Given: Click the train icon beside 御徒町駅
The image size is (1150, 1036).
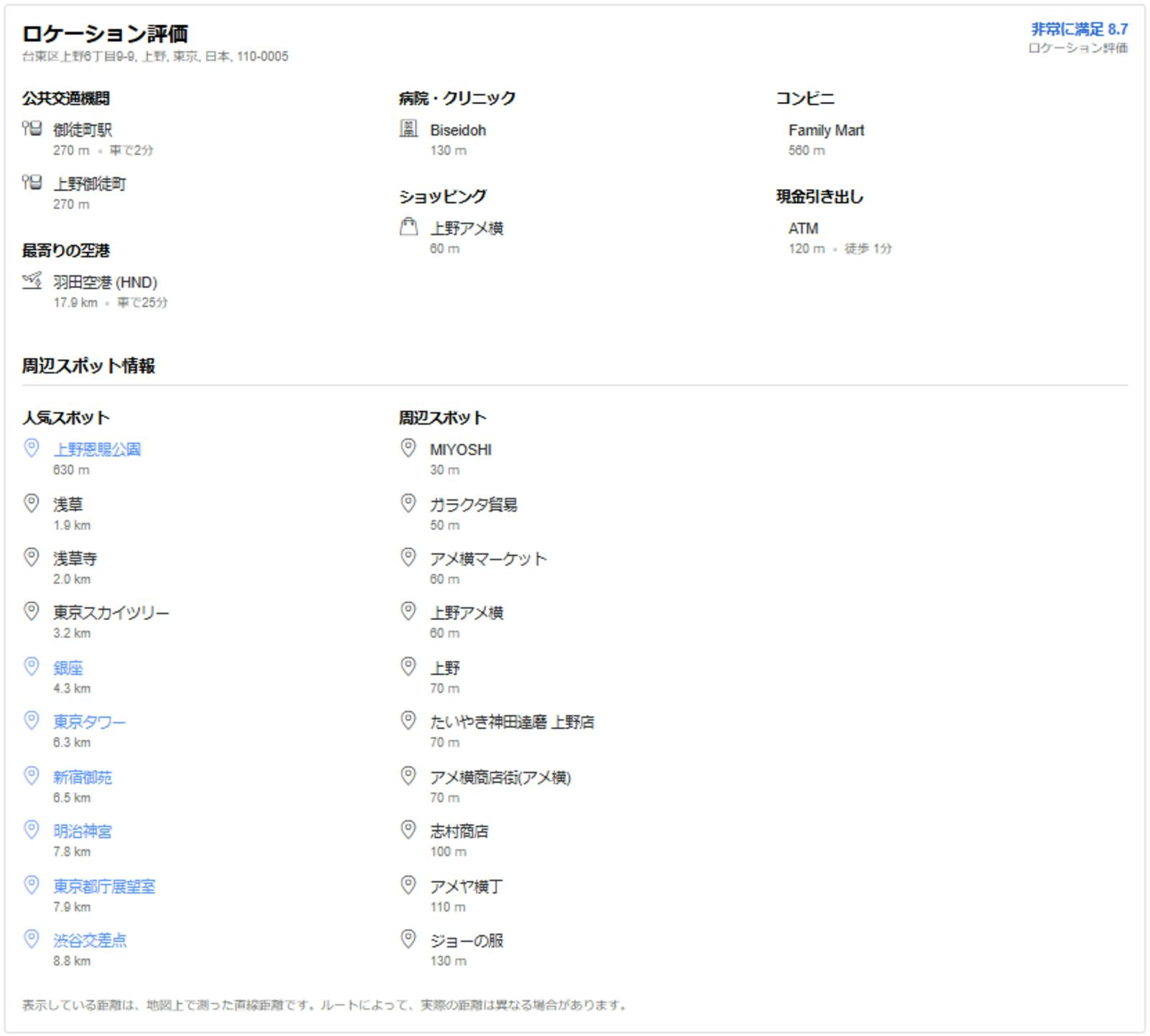Looking at the screenshot, I should pos(32,129).
